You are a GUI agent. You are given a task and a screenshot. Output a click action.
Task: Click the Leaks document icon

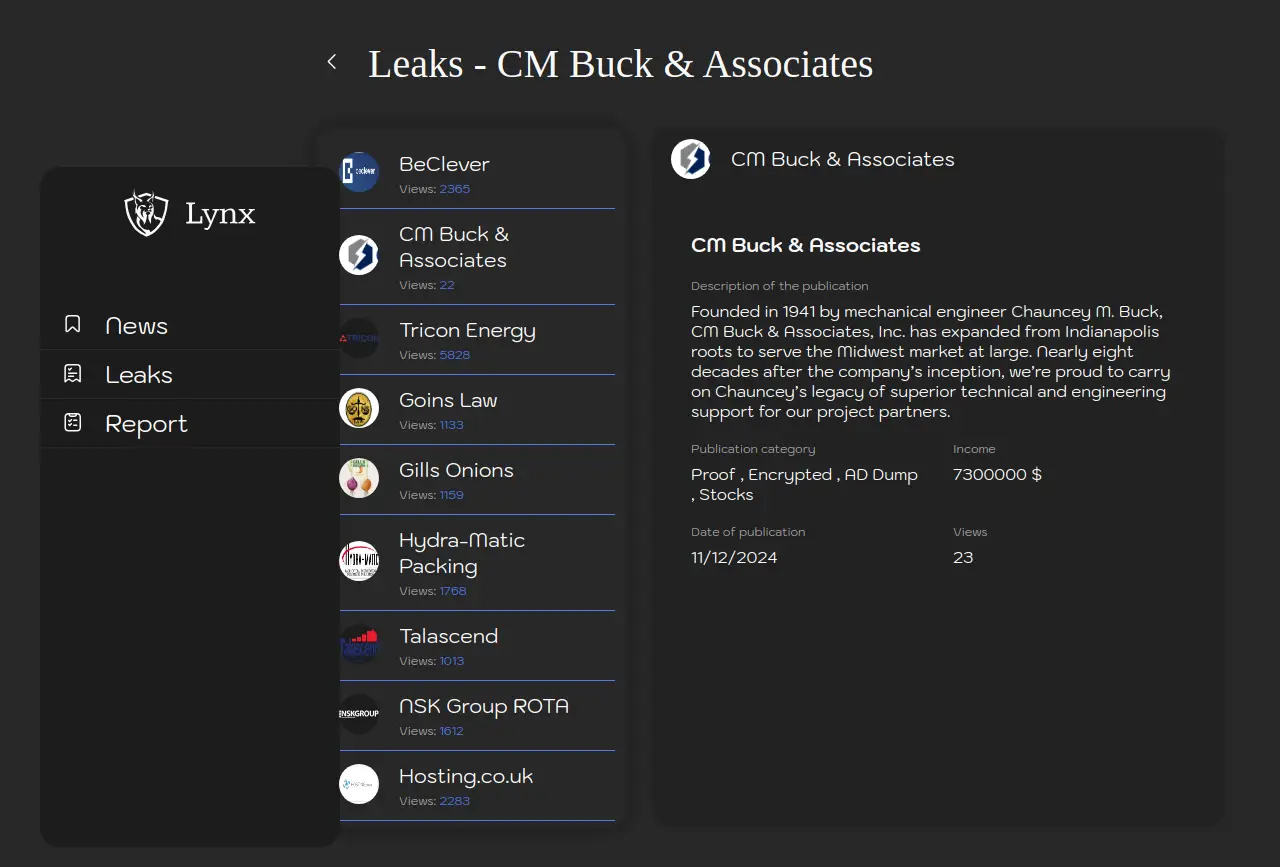click(x=72, y=374)
